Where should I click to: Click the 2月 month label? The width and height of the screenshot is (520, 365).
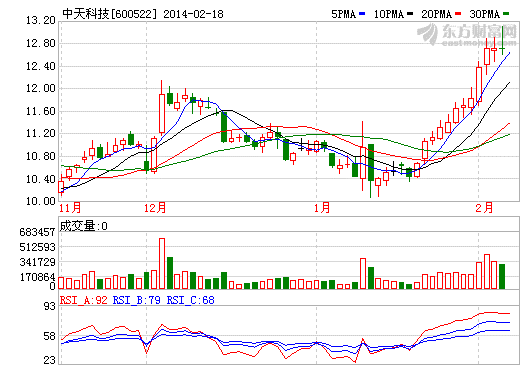484,208
